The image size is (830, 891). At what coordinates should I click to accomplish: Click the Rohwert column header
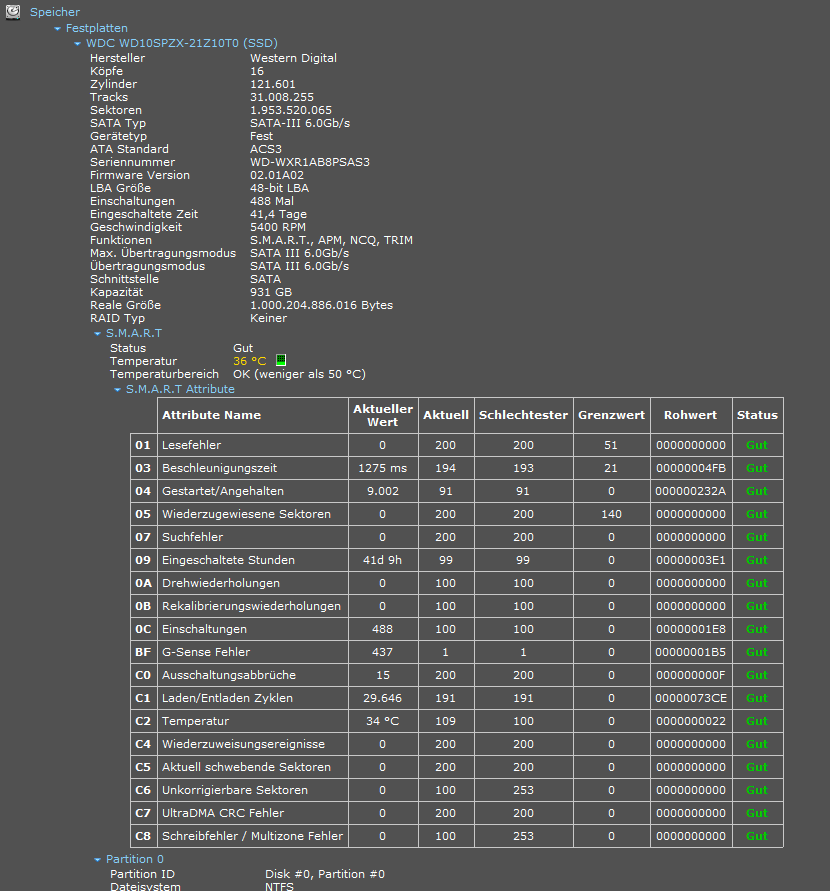[x=691, y=415]
